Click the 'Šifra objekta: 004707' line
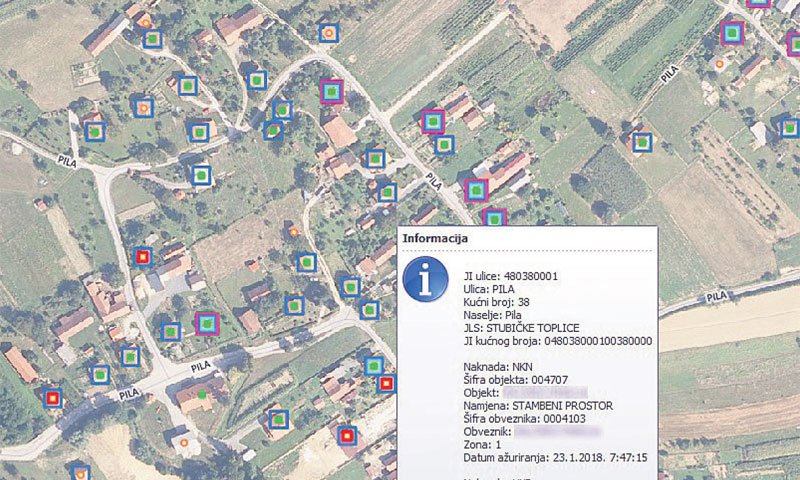Viewport: 800px width, 480px height. pos(515,380)
